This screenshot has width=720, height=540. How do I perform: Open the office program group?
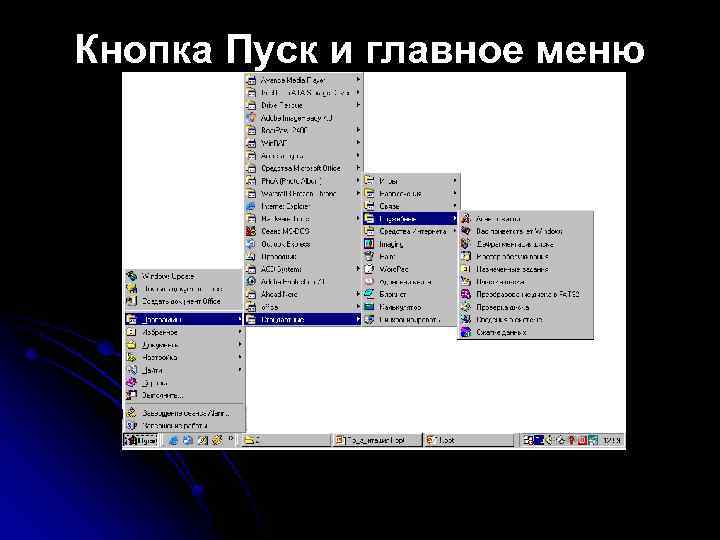tap(304, 307)
